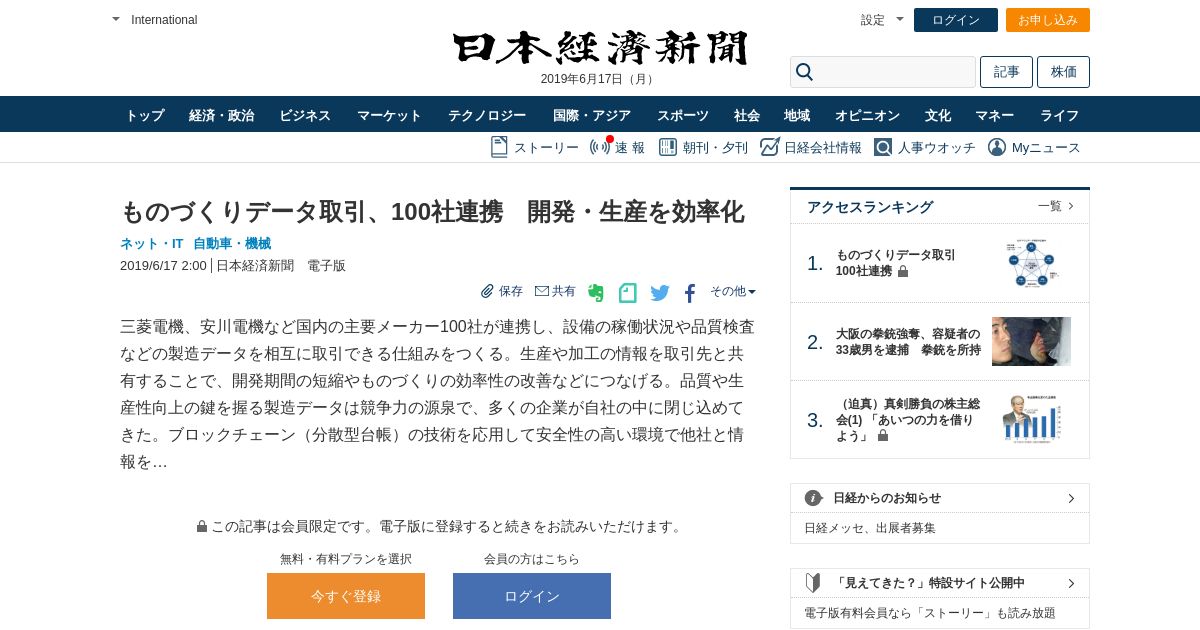Open 地域 section
Viewport: 1200px width, 630px height.
797,115
